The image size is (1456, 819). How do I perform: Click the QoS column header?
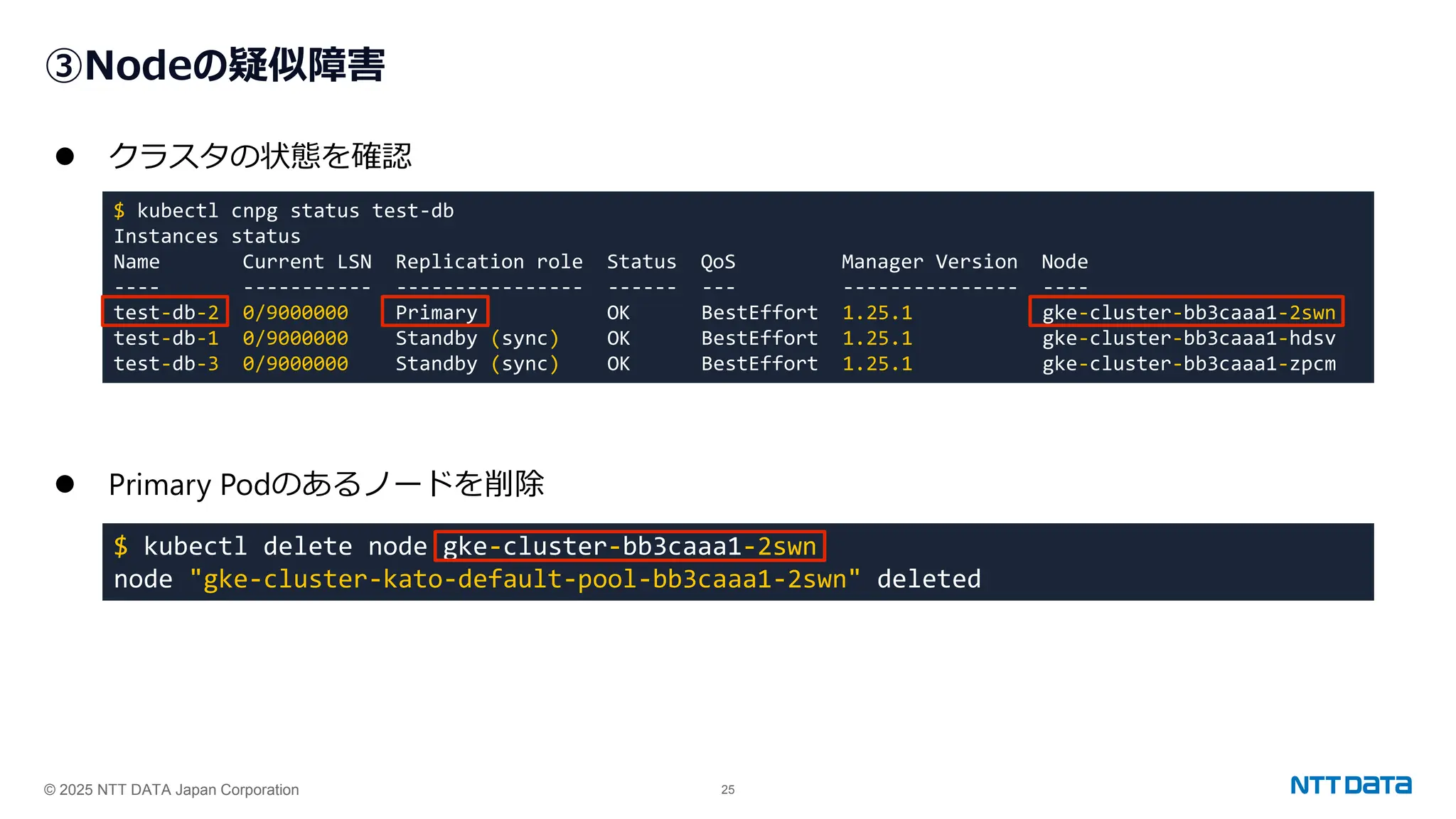coord(718,262)
